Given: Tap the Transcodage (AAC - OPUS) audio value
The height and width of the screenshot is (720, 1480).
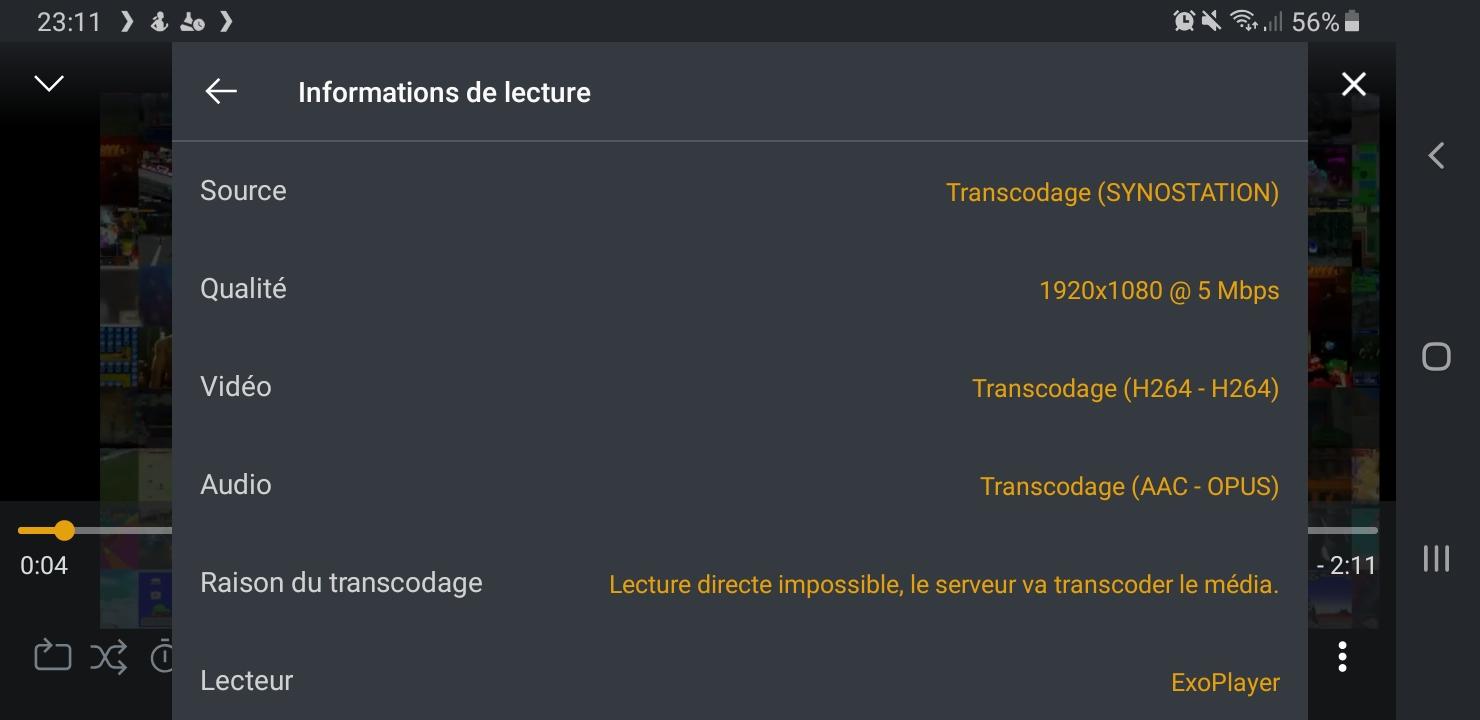Looking at the screenshot, I should 1129,487.
